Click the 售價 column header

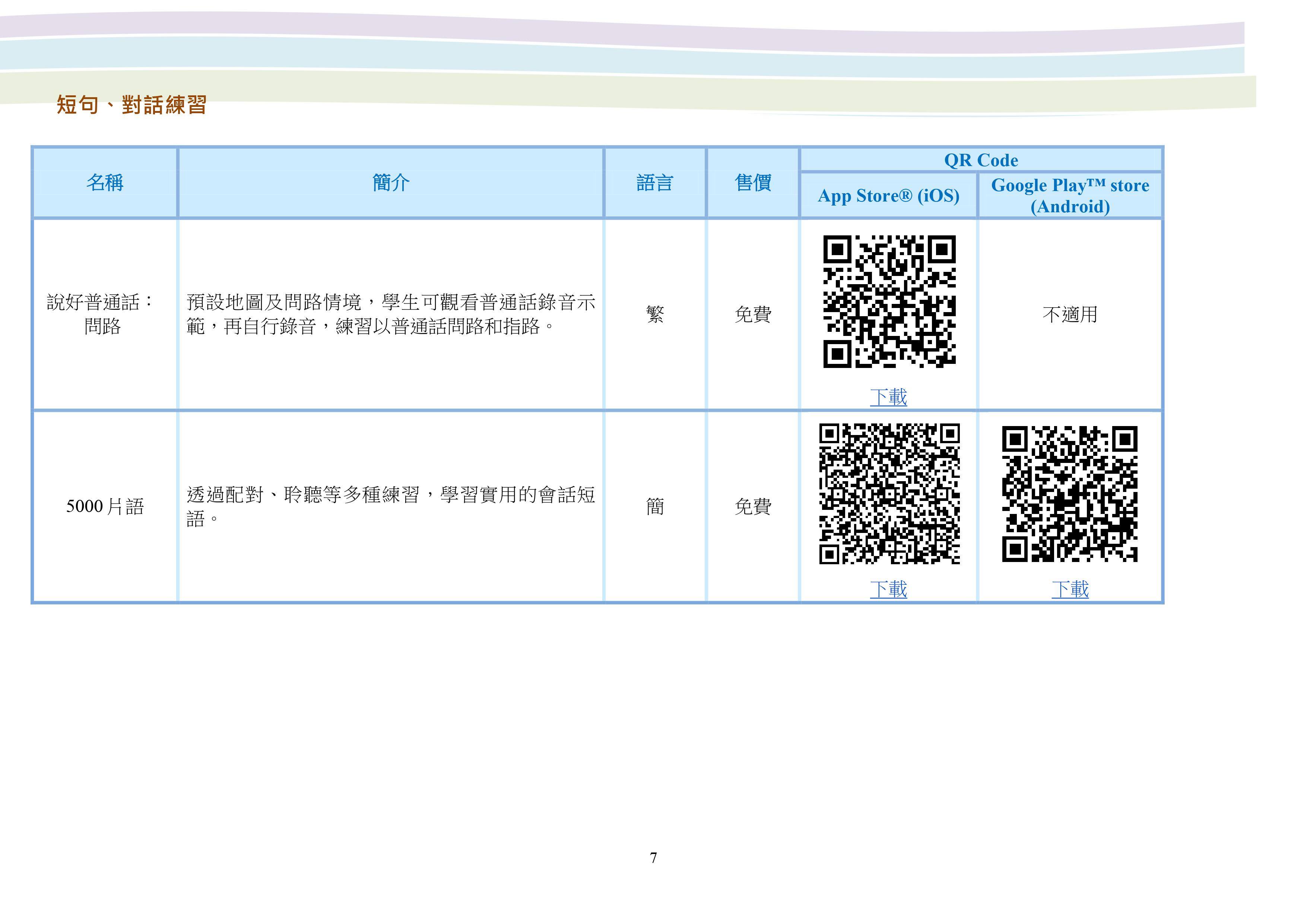tap(752, 183)
